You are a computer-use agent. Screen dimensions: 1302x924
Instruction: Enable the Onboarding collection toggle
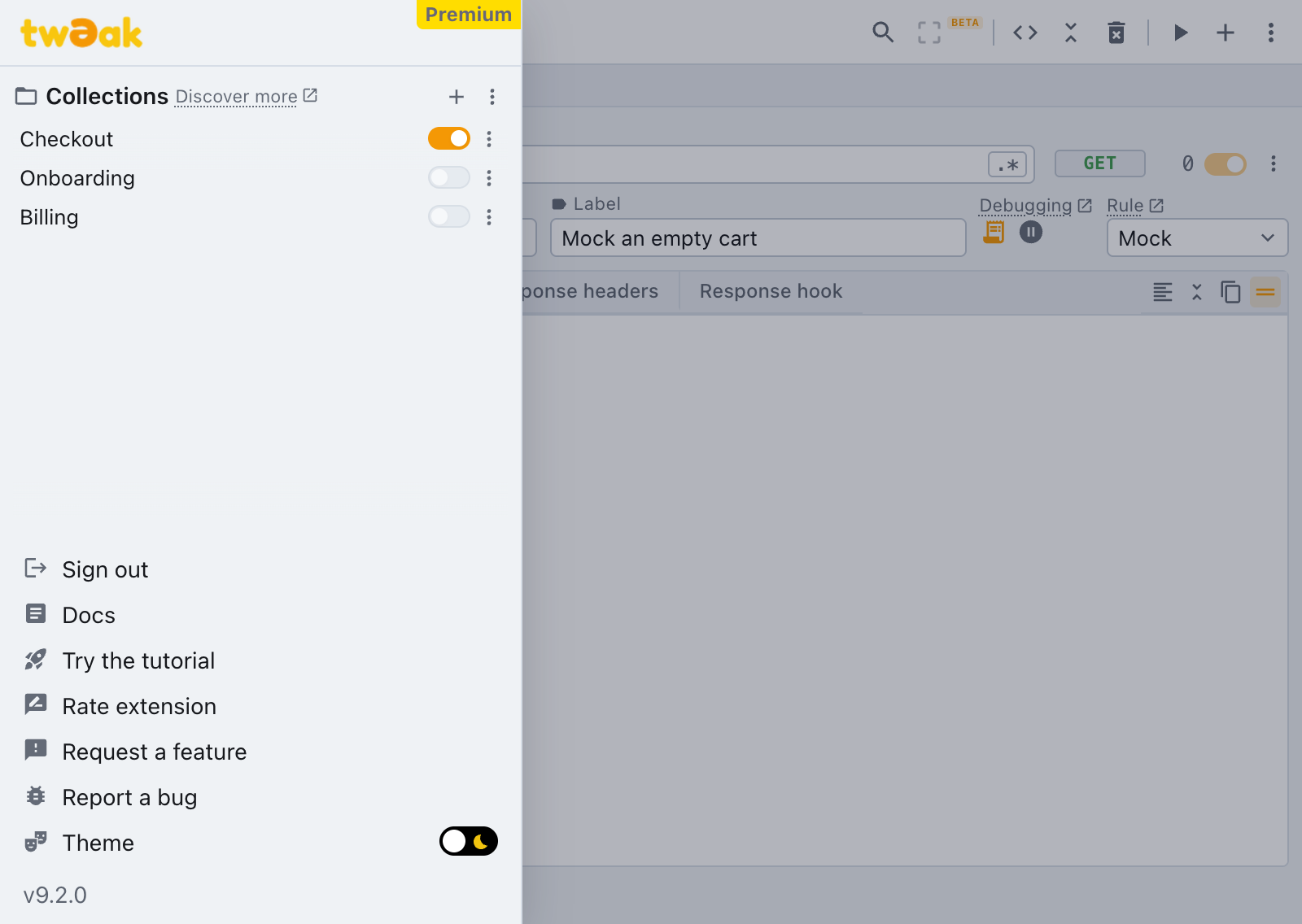point(449,177)
